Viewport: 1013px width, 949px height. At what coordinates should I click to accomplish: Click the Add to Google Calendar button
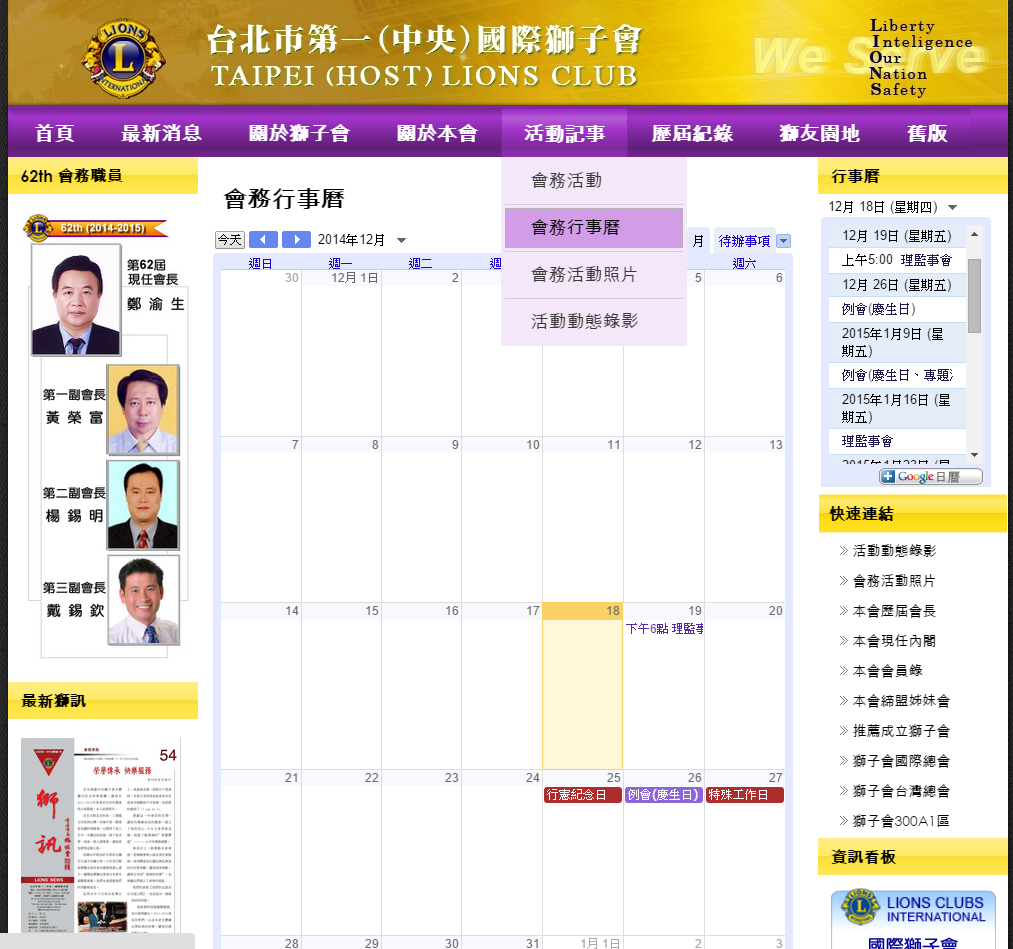(x=930, y=477)
